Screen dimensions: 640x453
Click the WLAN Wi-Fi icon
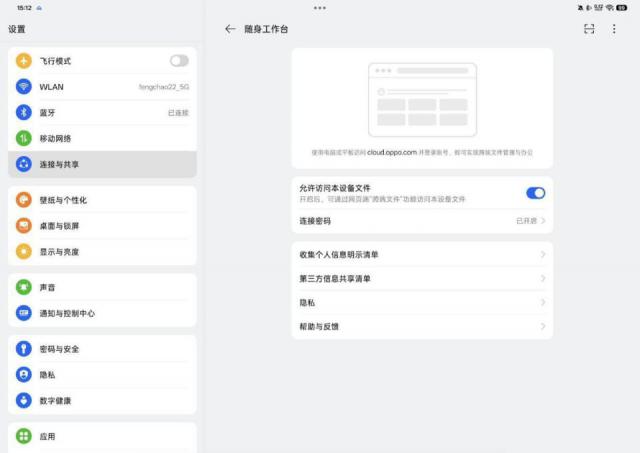(x=24, y=87)
